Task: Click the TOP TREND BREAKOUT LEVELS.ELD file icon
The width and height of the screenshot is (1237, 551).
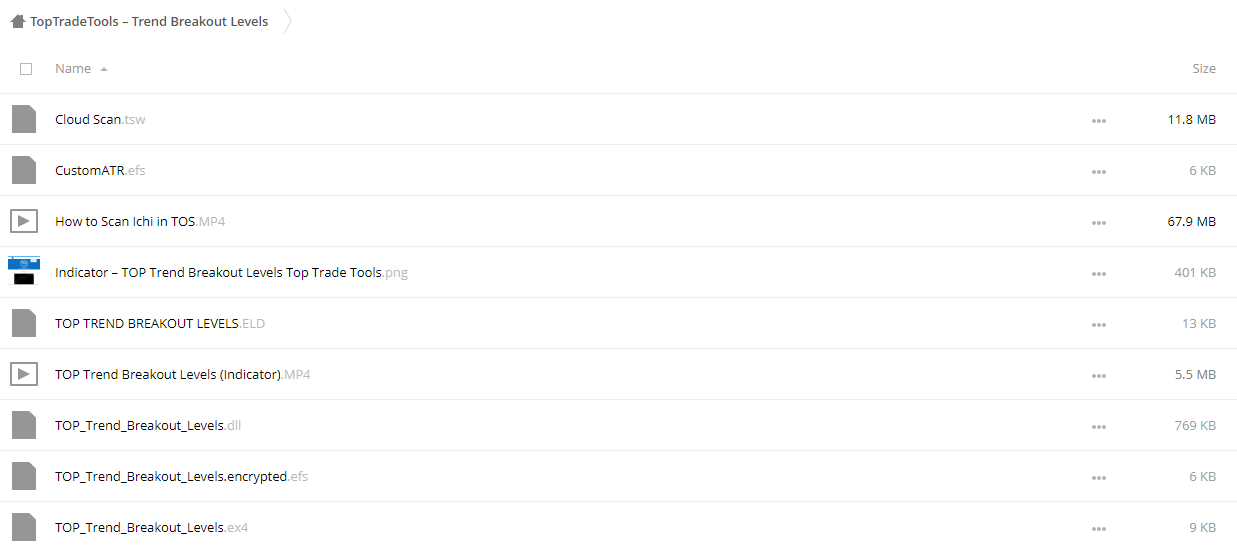Action: 24,323
